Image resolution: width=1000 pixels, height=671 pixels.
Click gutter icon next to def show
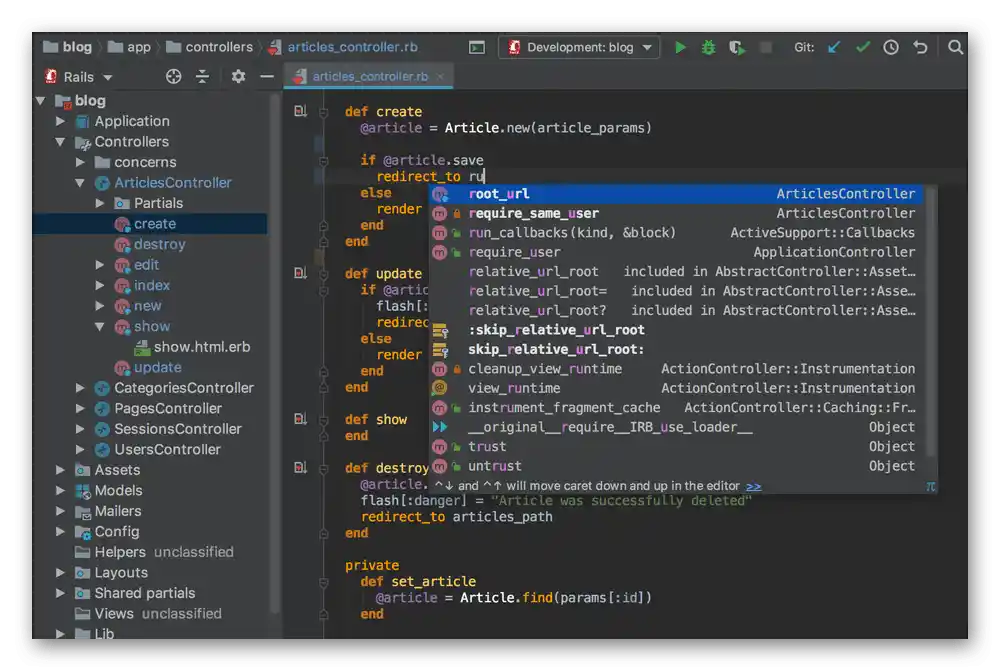(300, 419)
